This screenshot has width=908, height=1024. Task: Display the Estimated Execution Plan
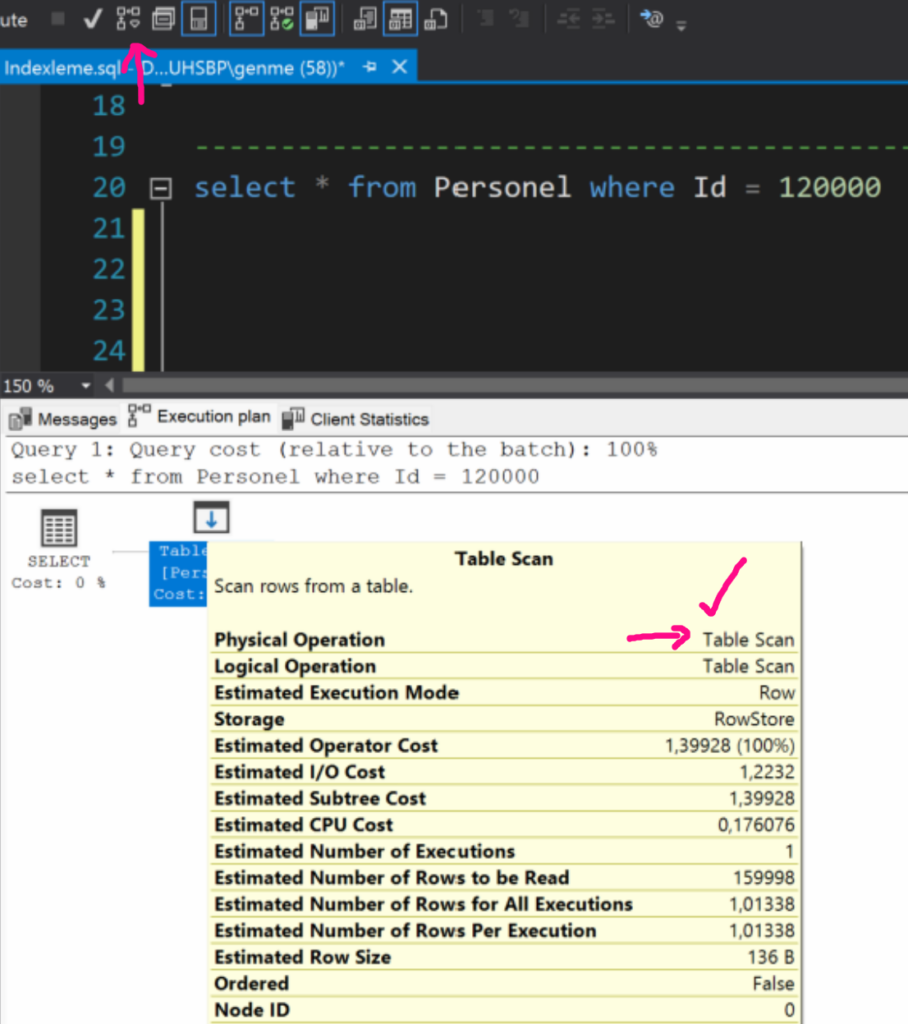click(x=128, y=19)
